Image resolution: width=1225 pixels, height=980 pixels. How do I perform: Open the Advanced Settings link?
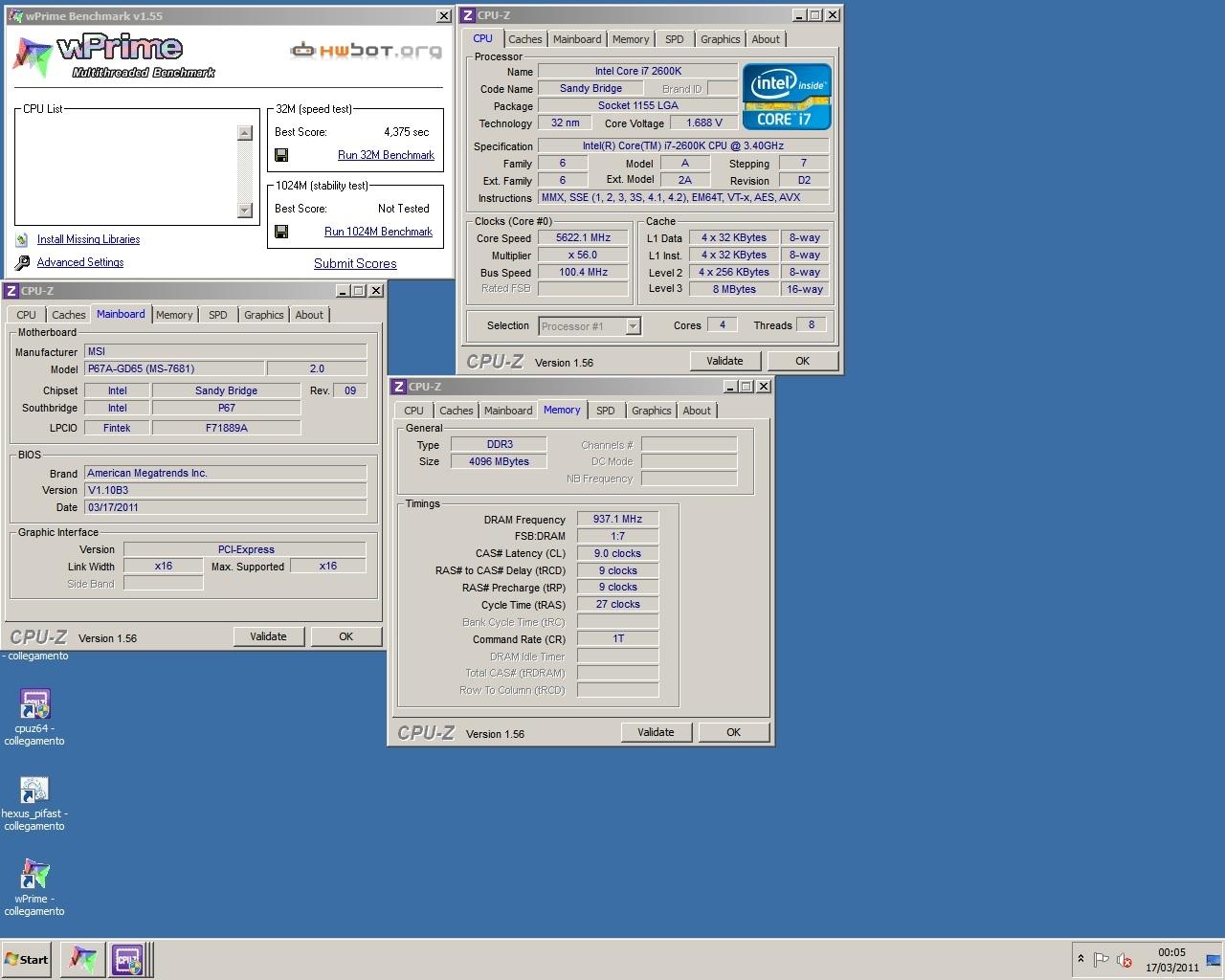[80, 262]
